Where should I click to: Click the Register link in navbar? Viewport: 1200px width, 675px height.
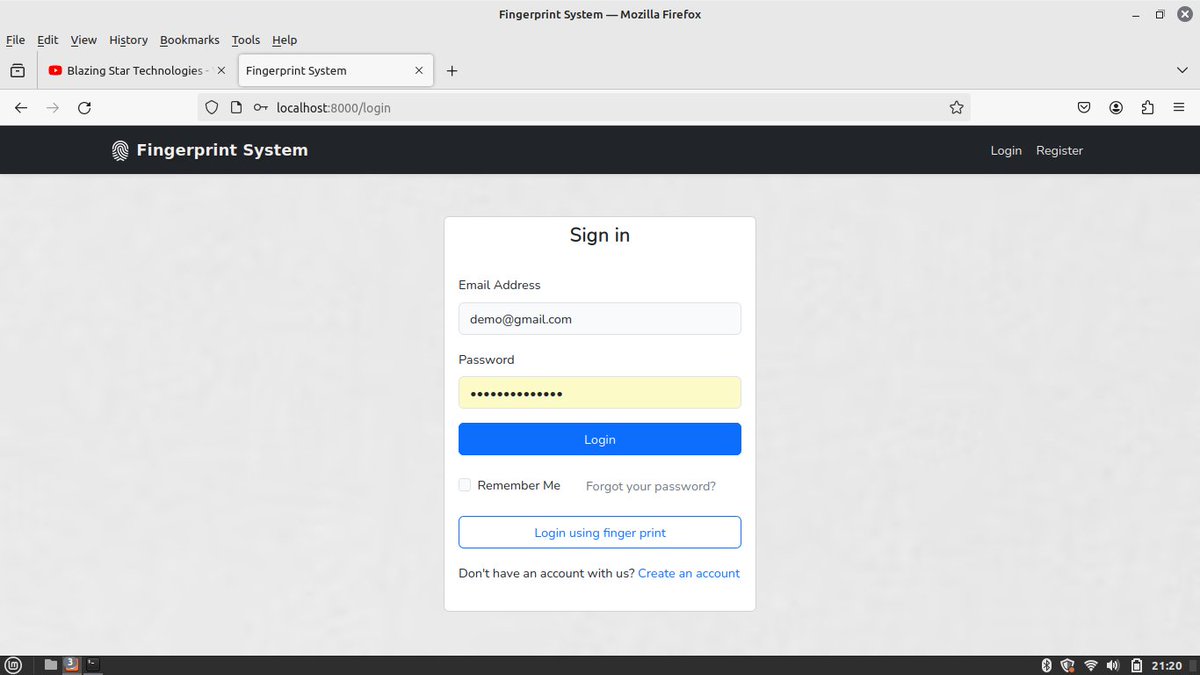(1060, 151)
